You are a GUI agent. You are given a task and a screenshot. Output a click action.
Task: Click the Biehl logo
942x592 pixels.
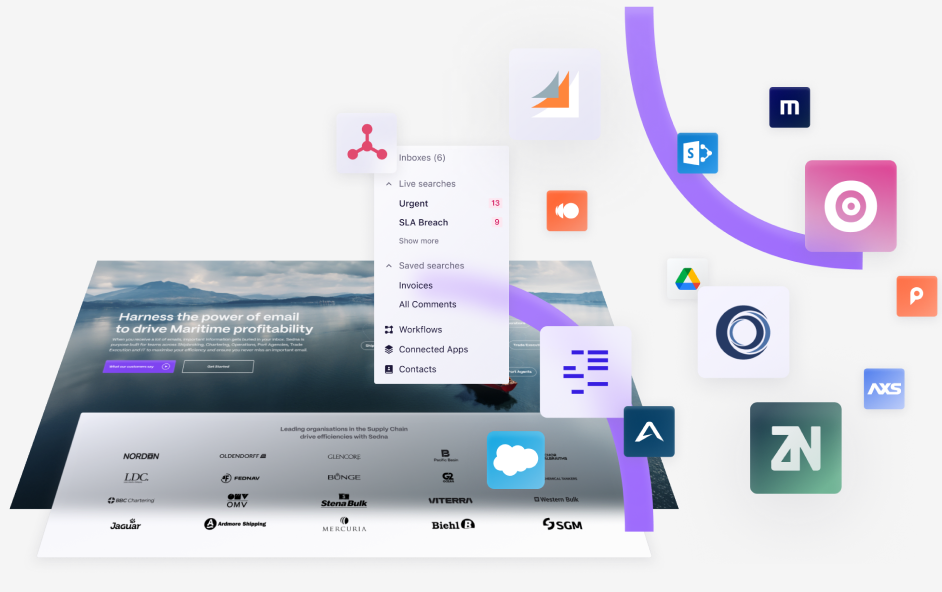coord(453,525)
